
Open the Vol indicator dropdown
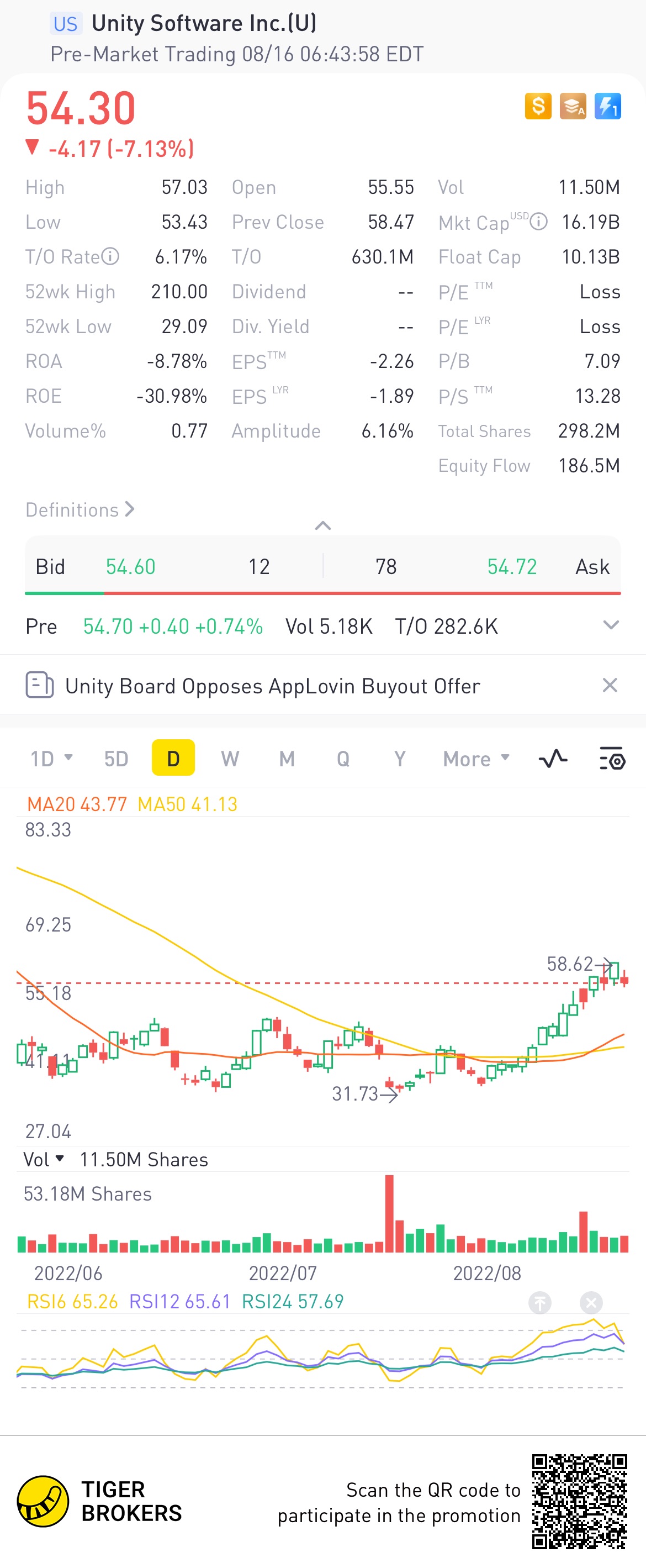(x=43, y=1159)
